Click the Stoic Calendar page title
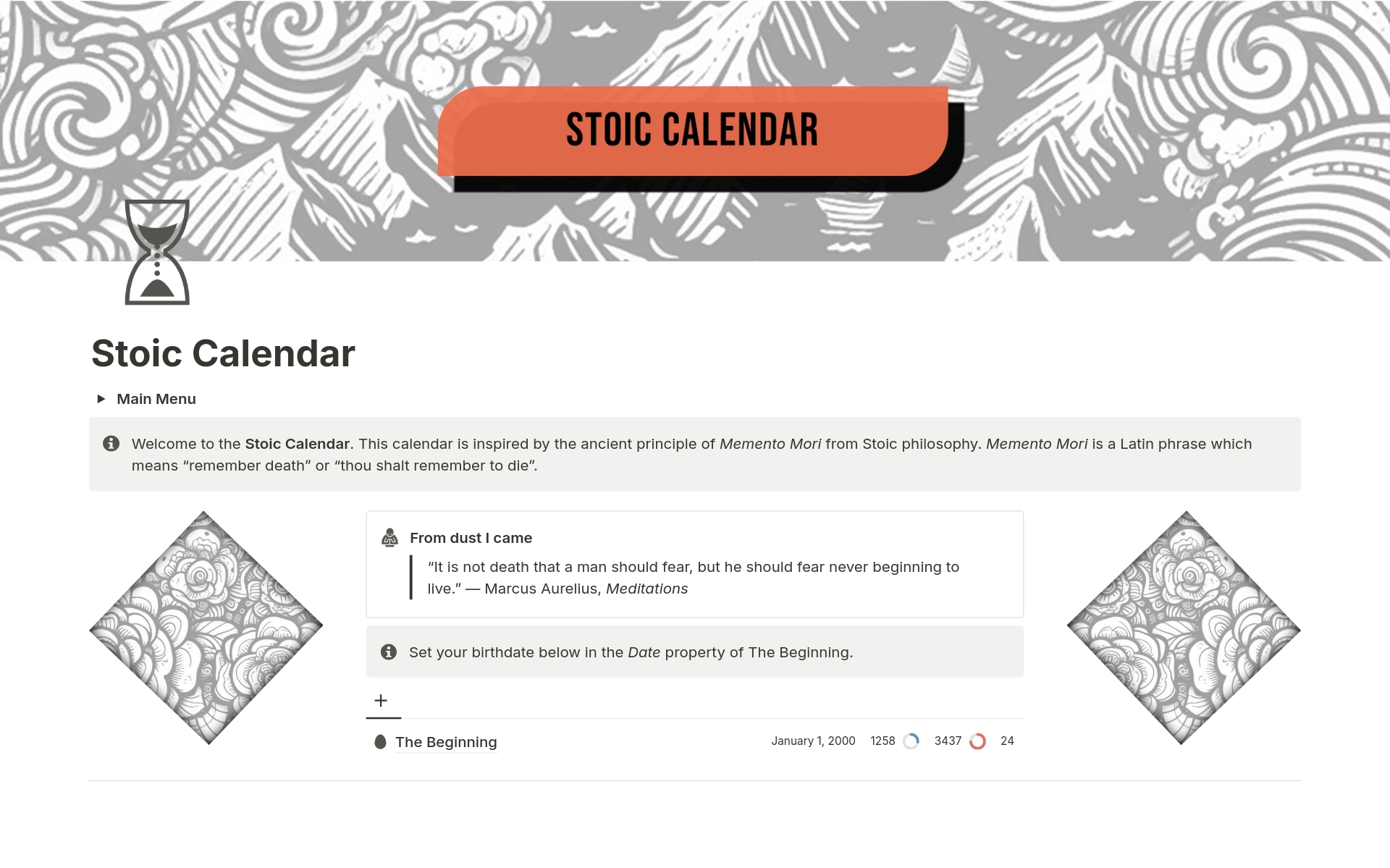 [223, 353]
